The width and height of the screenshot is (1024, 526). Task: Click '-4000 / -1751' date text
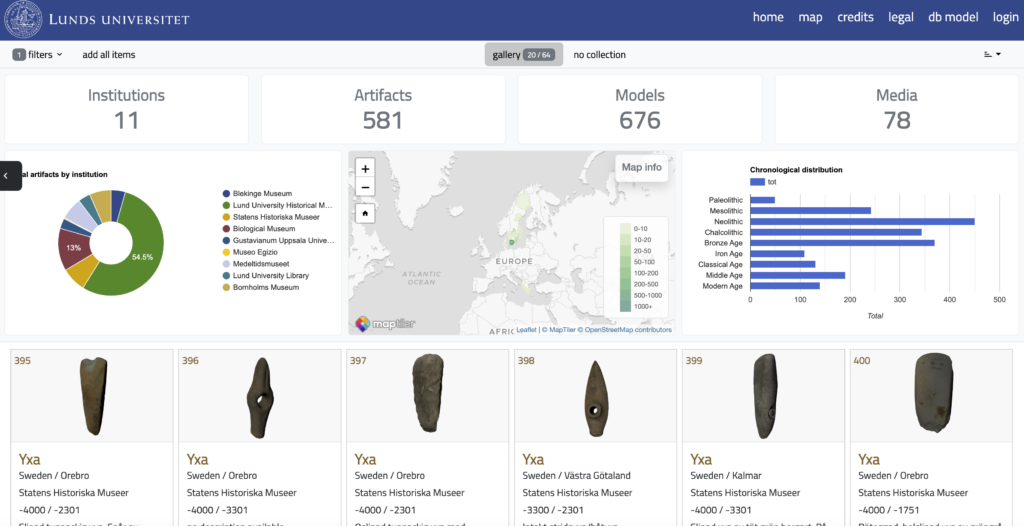point(887,510)
